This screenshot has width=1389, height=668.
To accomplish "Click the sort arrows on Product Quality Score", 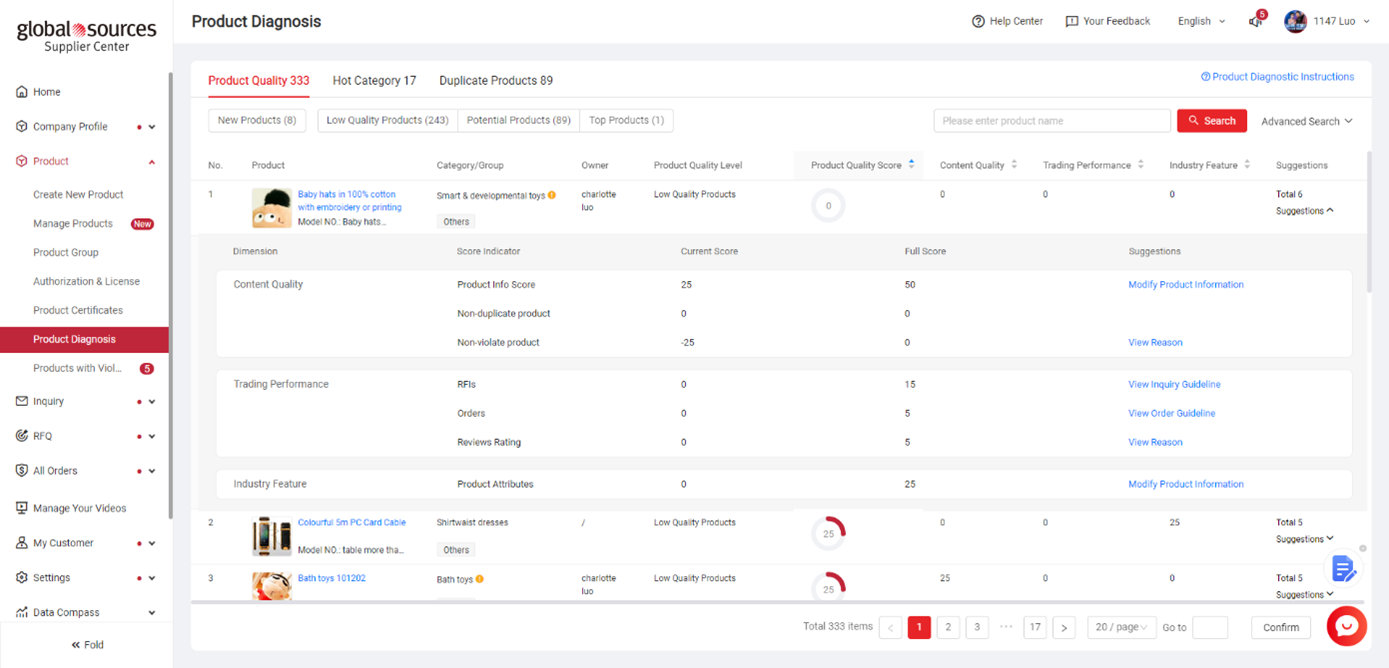I will (x=911, y=165).
